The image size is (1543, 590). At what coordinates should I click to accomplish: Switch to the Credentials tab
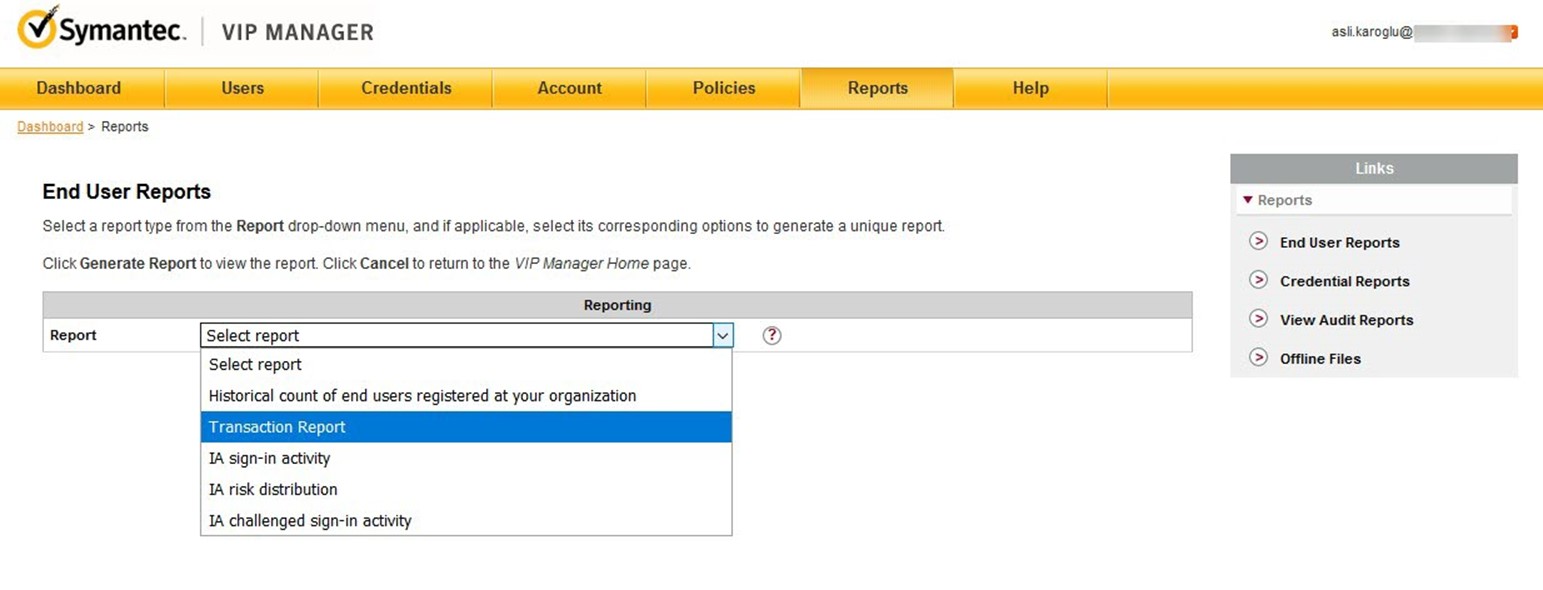tap(406, 88)
